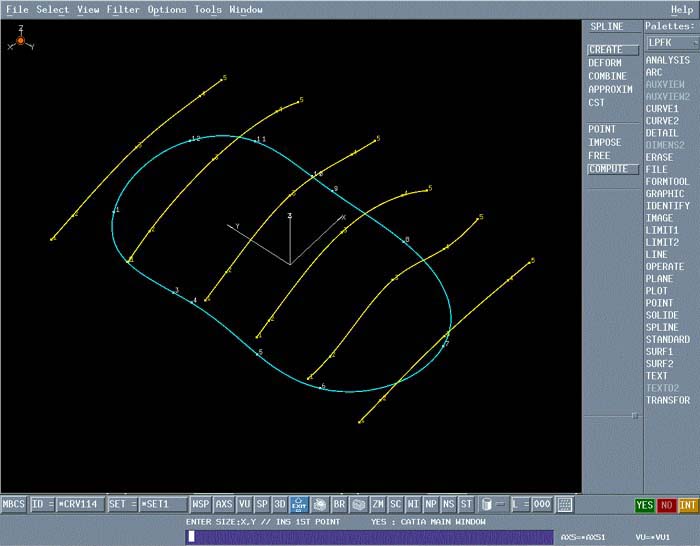Click the keypad grid icon near 000
700x546 pixels.
click(x=565, y=505)
